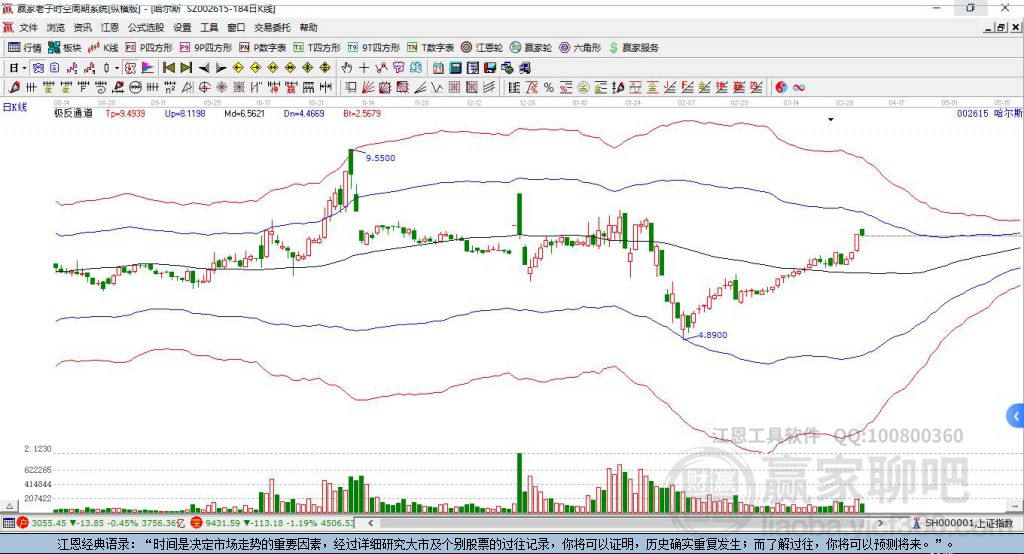Screen dimensions: 1024x554
Task: Open the 帮助 menu
Action: [308, 27]
